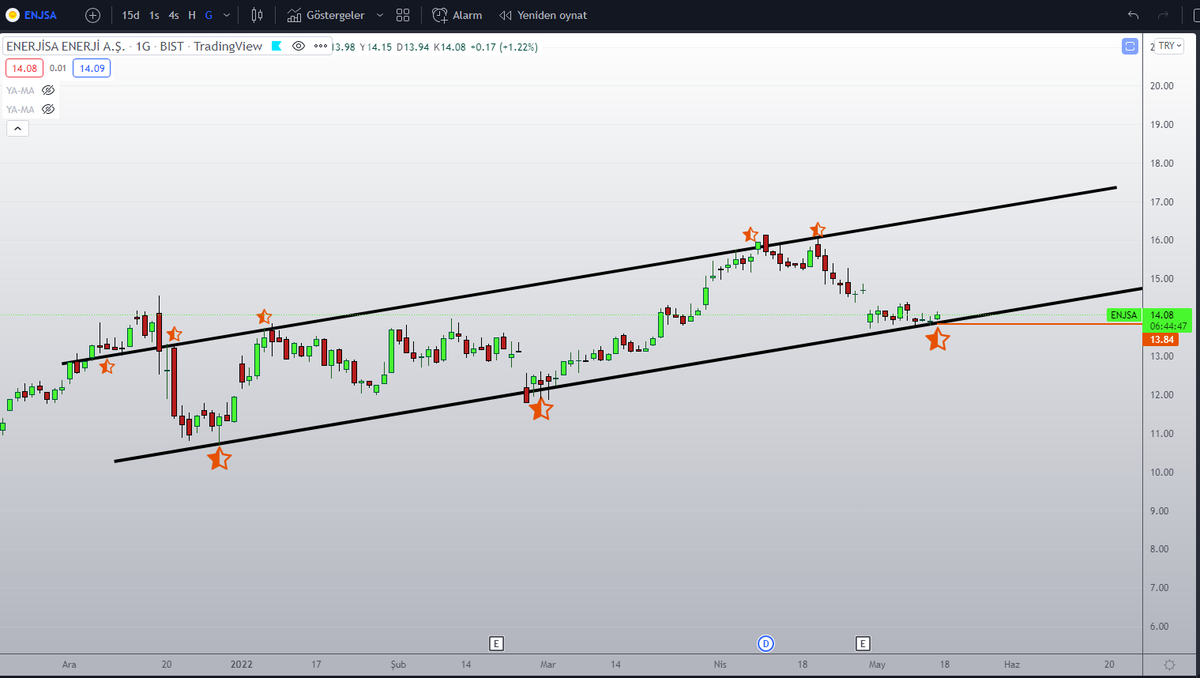The height and width of the screenshot is (678, 1200).
Task: Select the large star near Mar low
Action: pyautogui.click(x=541, y=407)
